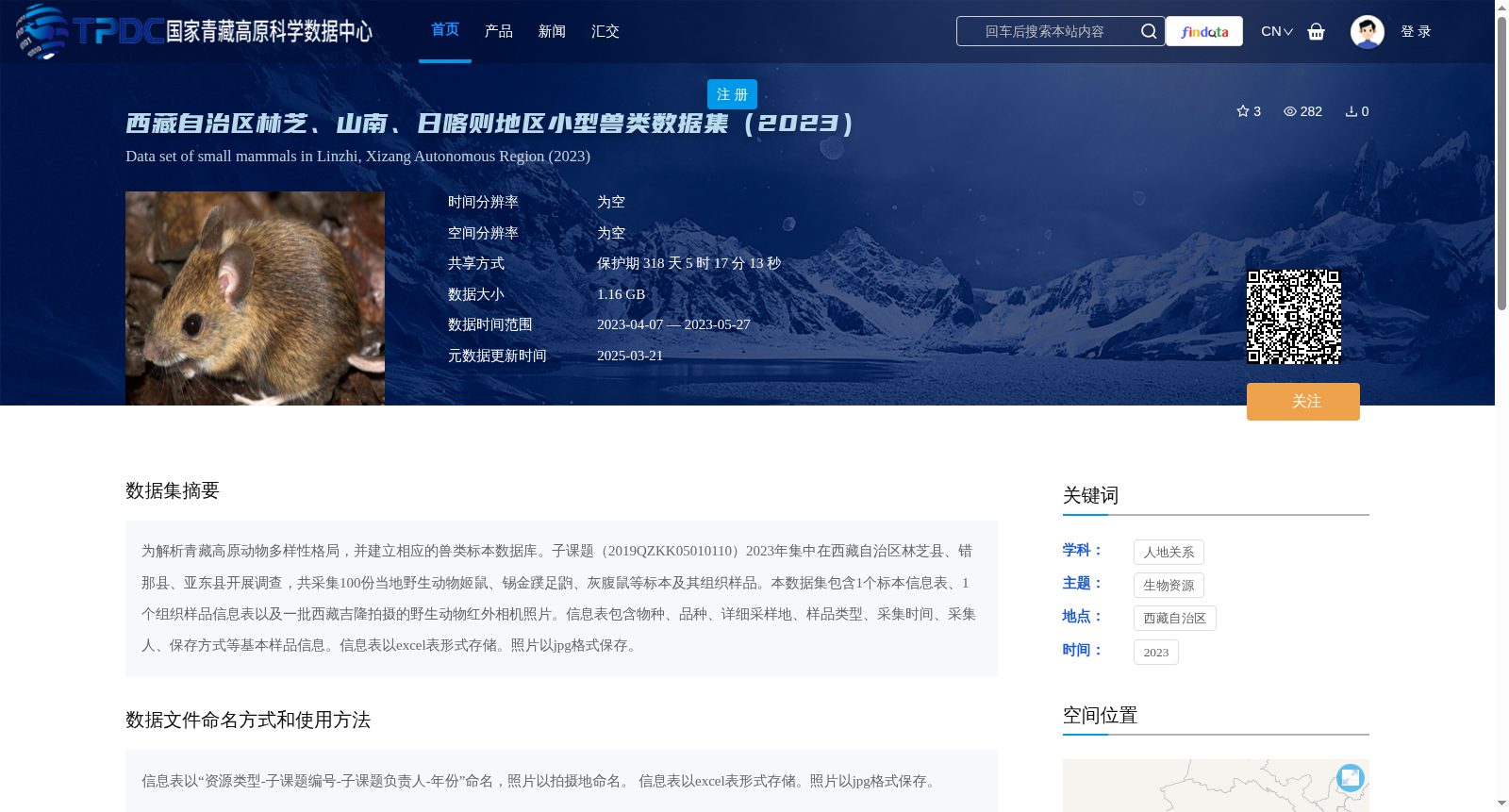Click the 数据文件命名方式和使用方法 heading
The width and height of the screenshot is (1509, 812).
pos(248,720)
